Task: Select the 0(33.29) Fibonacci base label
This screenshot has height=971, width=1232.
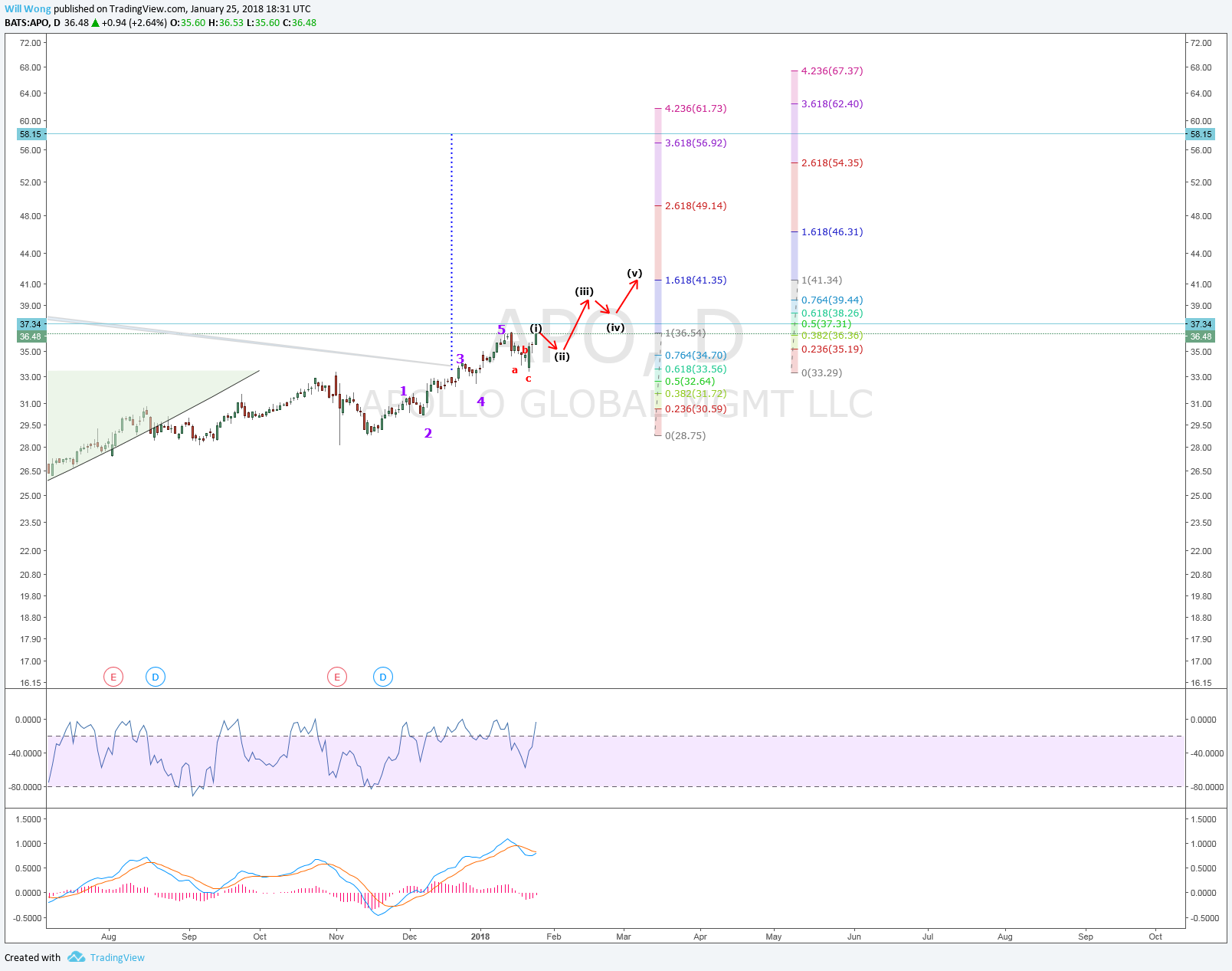Action: pos(822,372)
